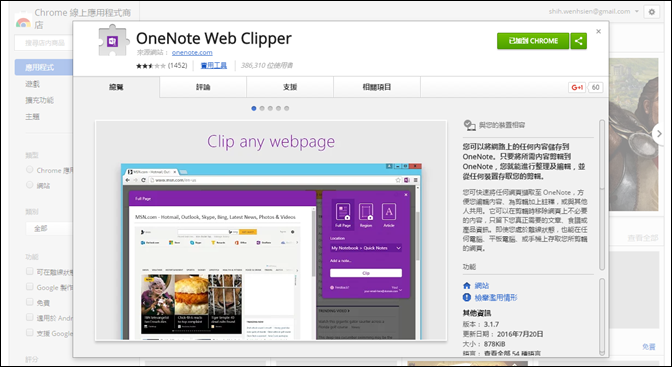Click the device compatibility icon
The width and height of the screenshot is (672, 367).
pos(470,125)
